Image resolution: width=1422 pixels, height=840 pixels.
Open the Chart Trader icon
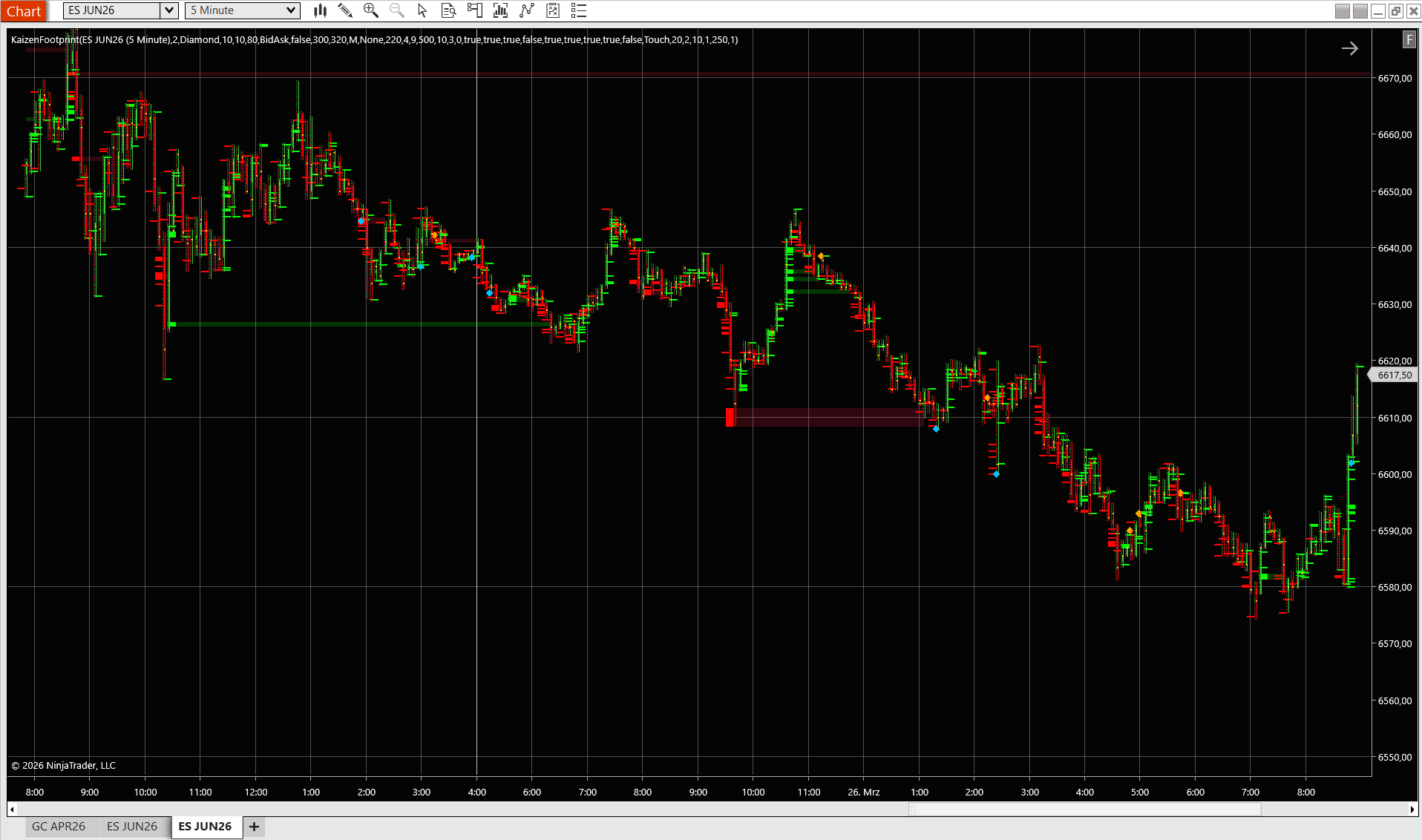(x=474, y=10)
